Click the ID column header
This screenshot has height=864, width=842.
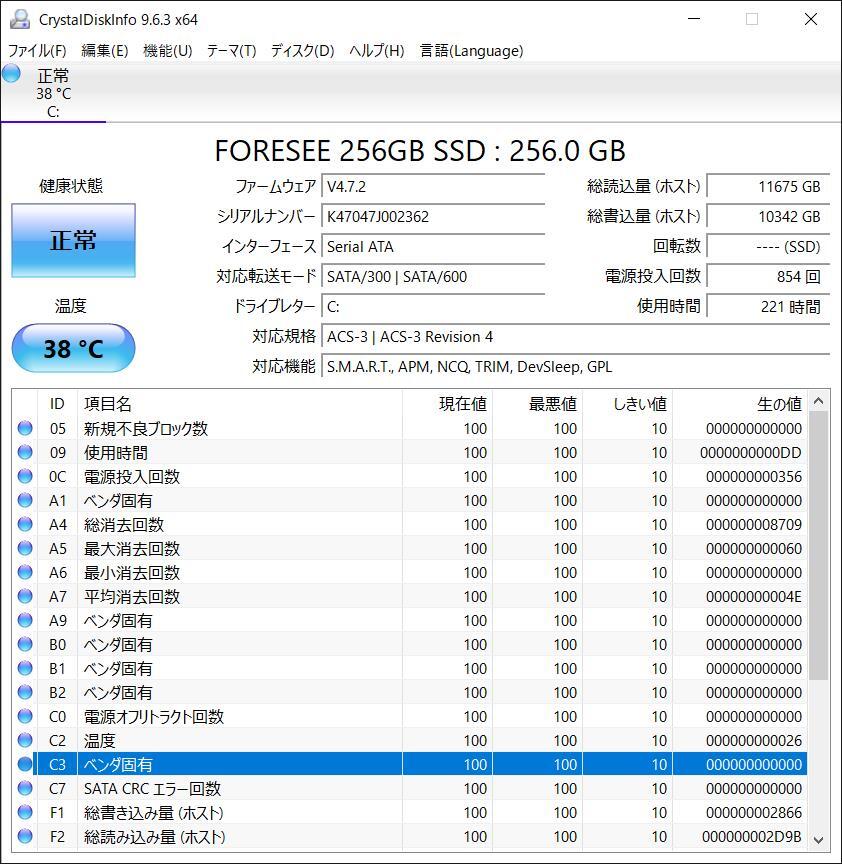(x=57, y=404)
